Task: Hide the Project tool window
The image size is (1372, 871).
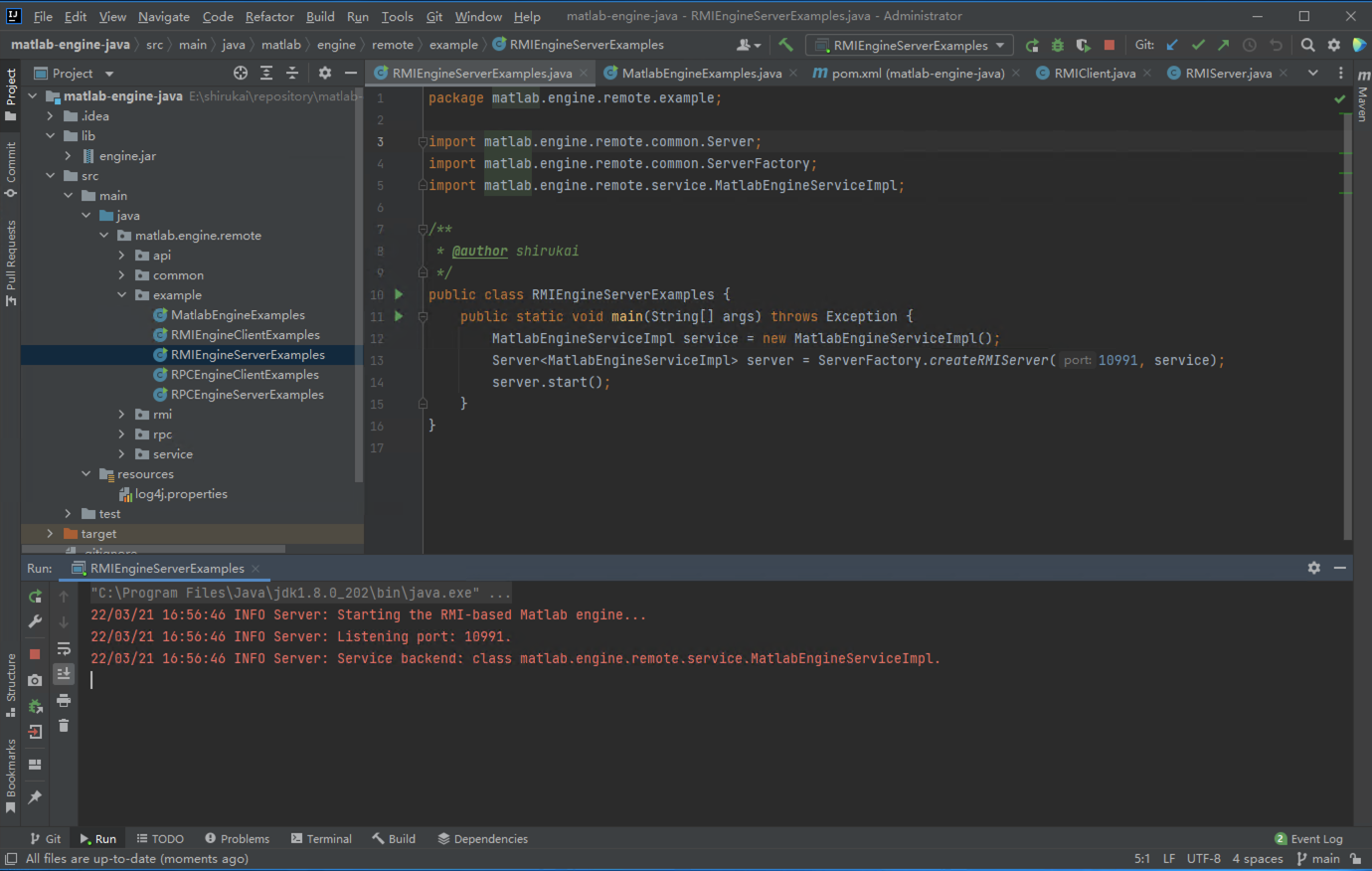Action: (351, 73)
